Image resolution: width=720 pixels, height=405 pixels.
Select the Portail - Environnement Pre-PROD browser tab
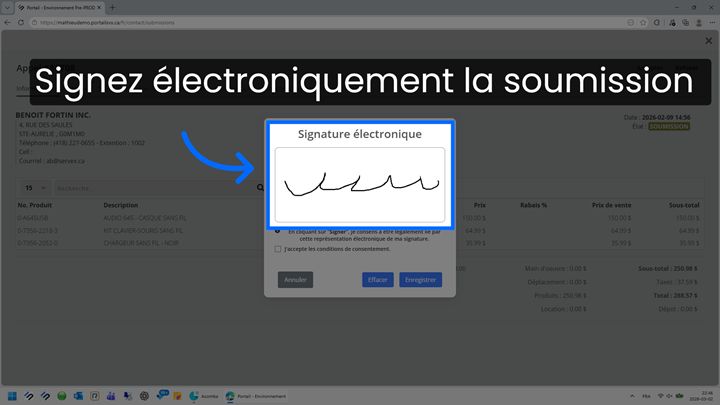click(x=60, y=7)
